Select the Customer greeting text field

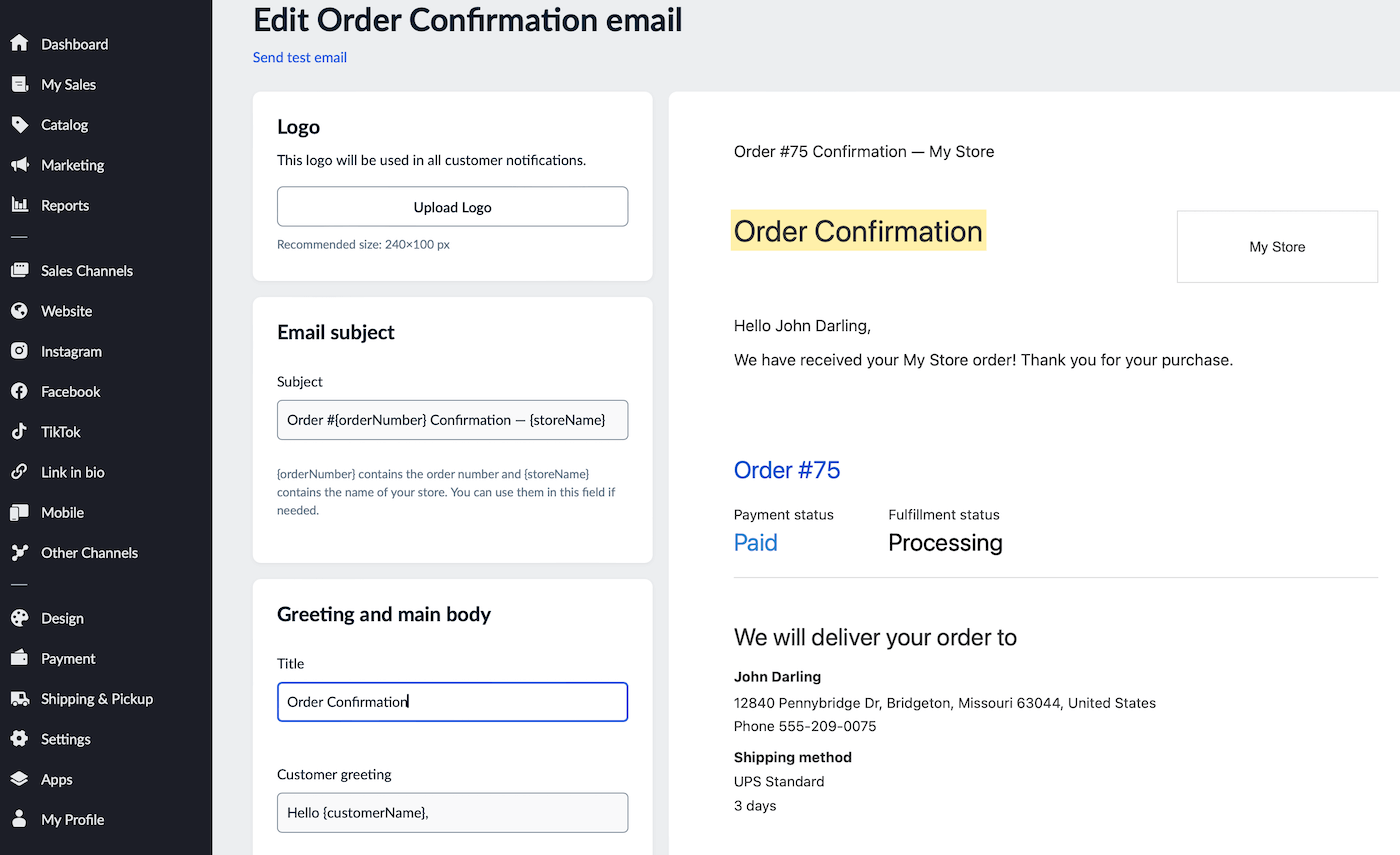452,812
